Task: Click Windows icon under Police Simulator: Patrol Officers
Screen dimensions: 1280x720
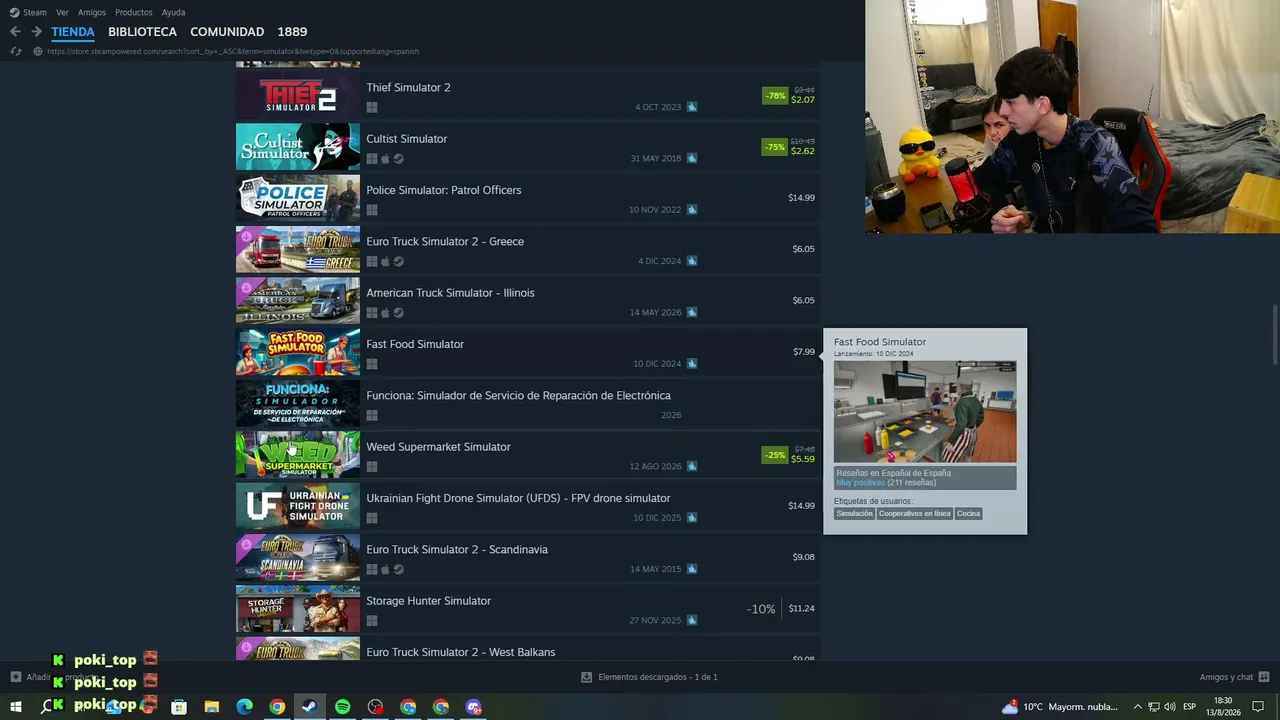Action: pos(372,210)
